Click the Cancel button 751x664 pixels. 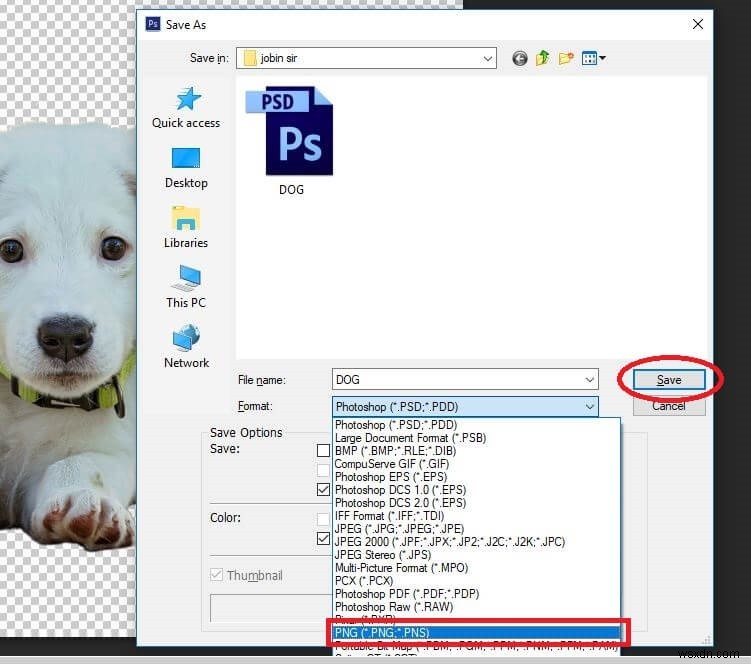(669, 406)
